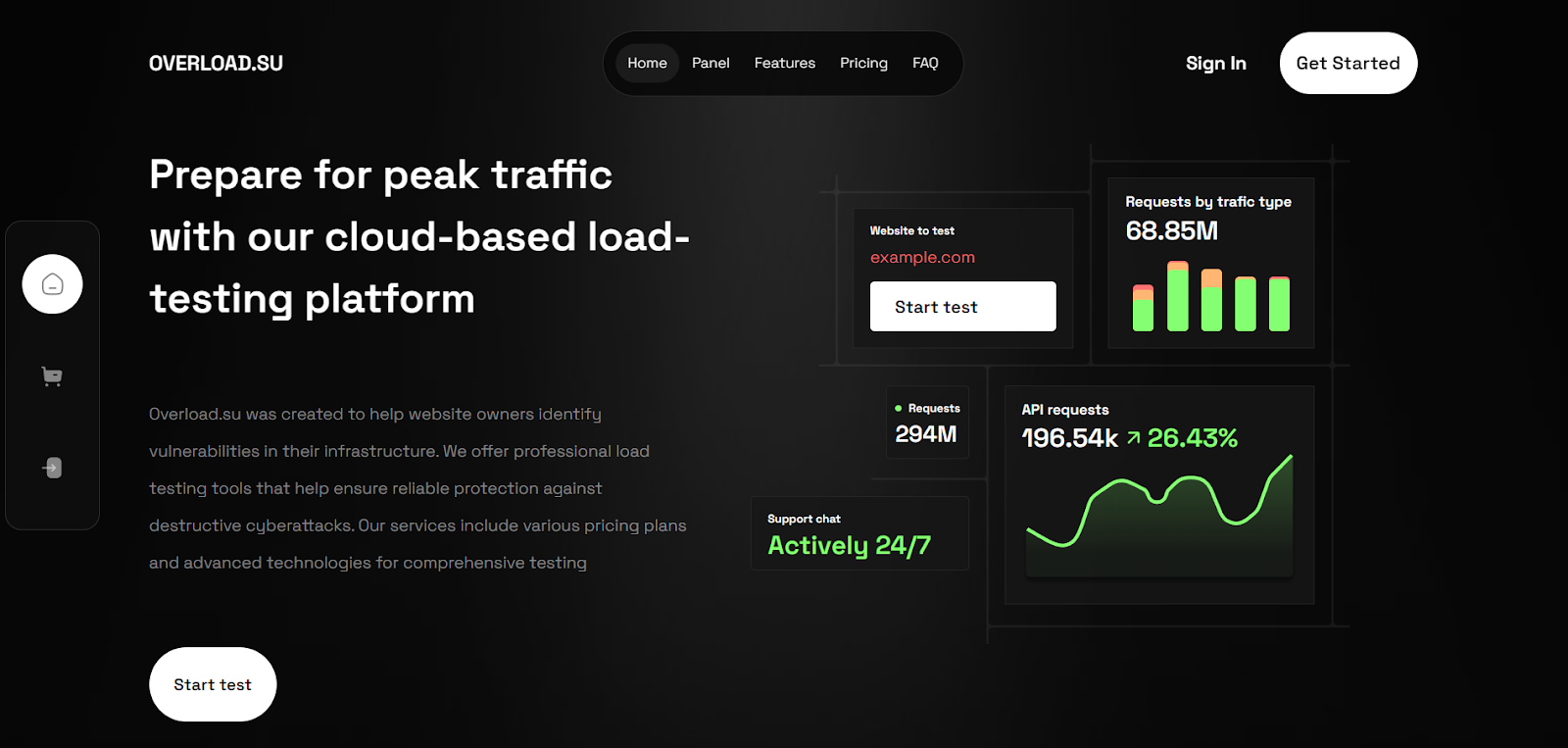
Task: Click the login arrow sidebar icon
Action: coord(52,468)
